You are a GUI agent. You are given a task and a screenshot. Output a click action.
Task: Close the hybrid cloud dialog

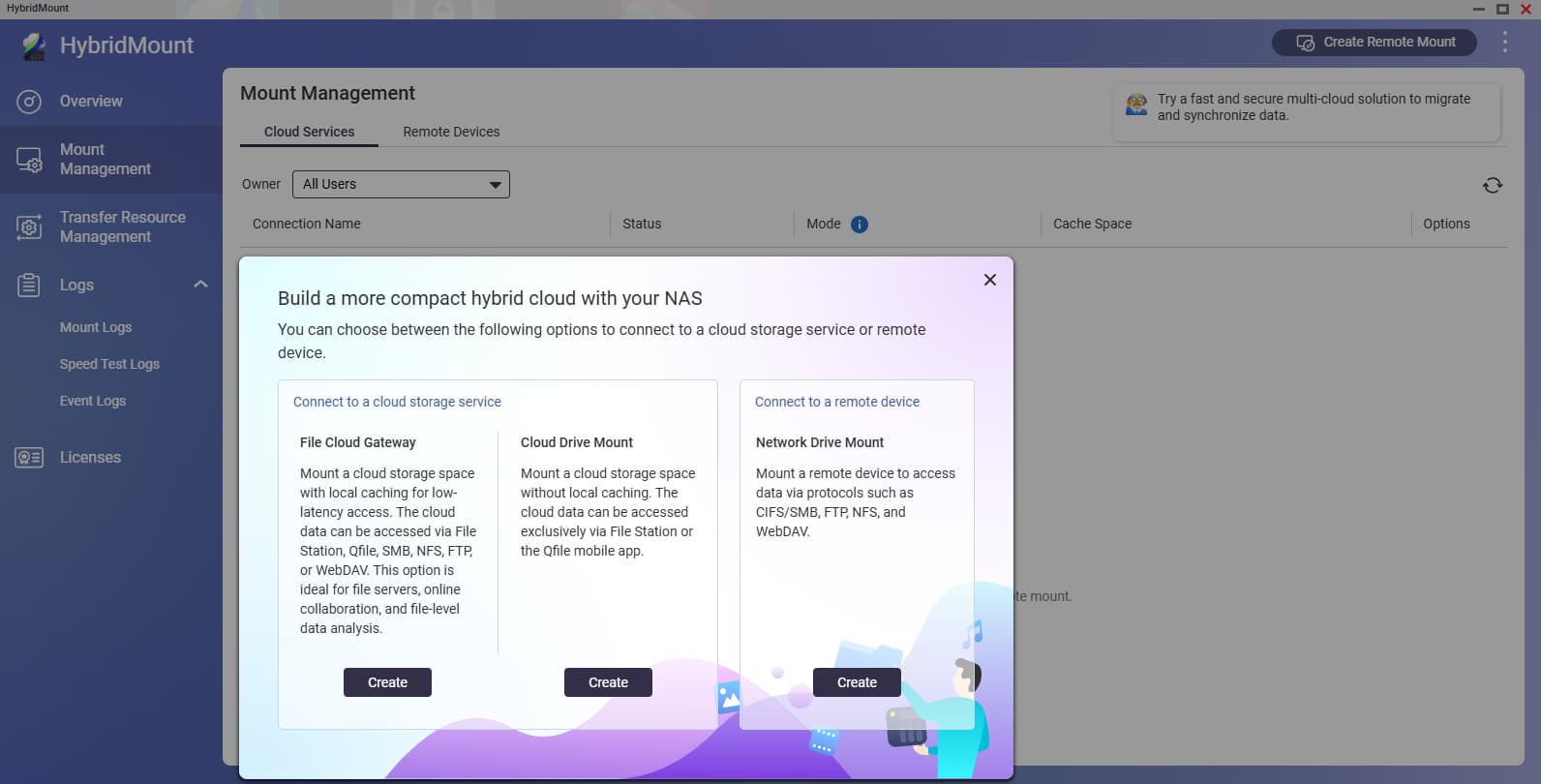(x=989, y=280)
